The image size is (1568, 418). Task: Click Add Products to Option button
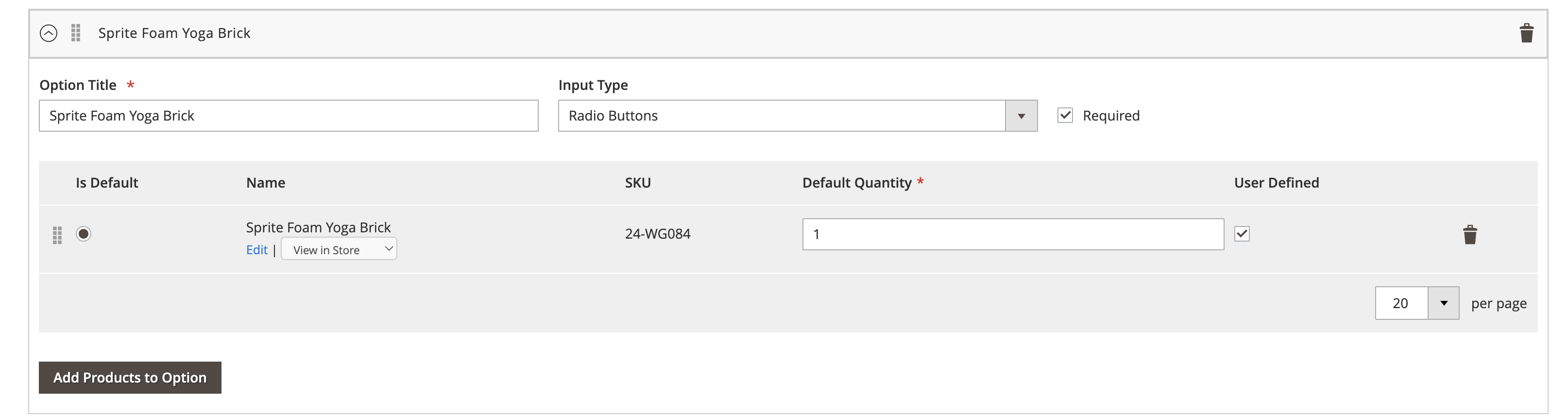click(x=130, y=378)
